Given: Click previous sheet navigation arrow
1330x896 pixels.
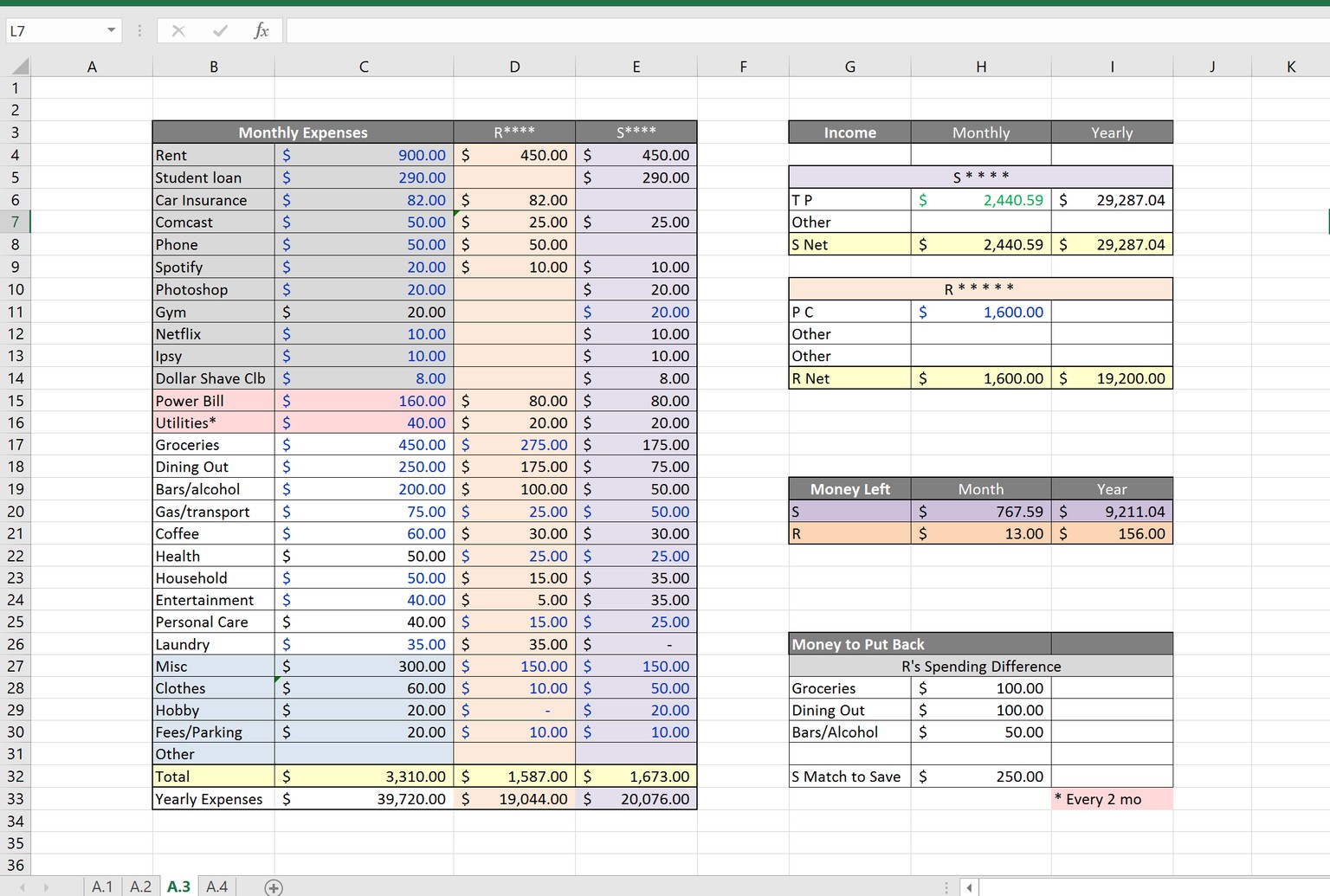Looking at the screenshot, I should pyautogui.click(x=22, y=887).
